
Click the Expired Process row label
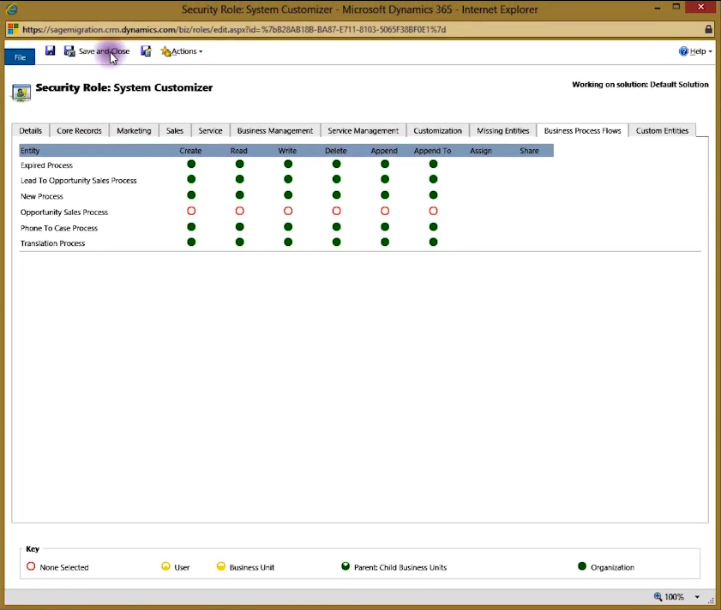[46, 165]
